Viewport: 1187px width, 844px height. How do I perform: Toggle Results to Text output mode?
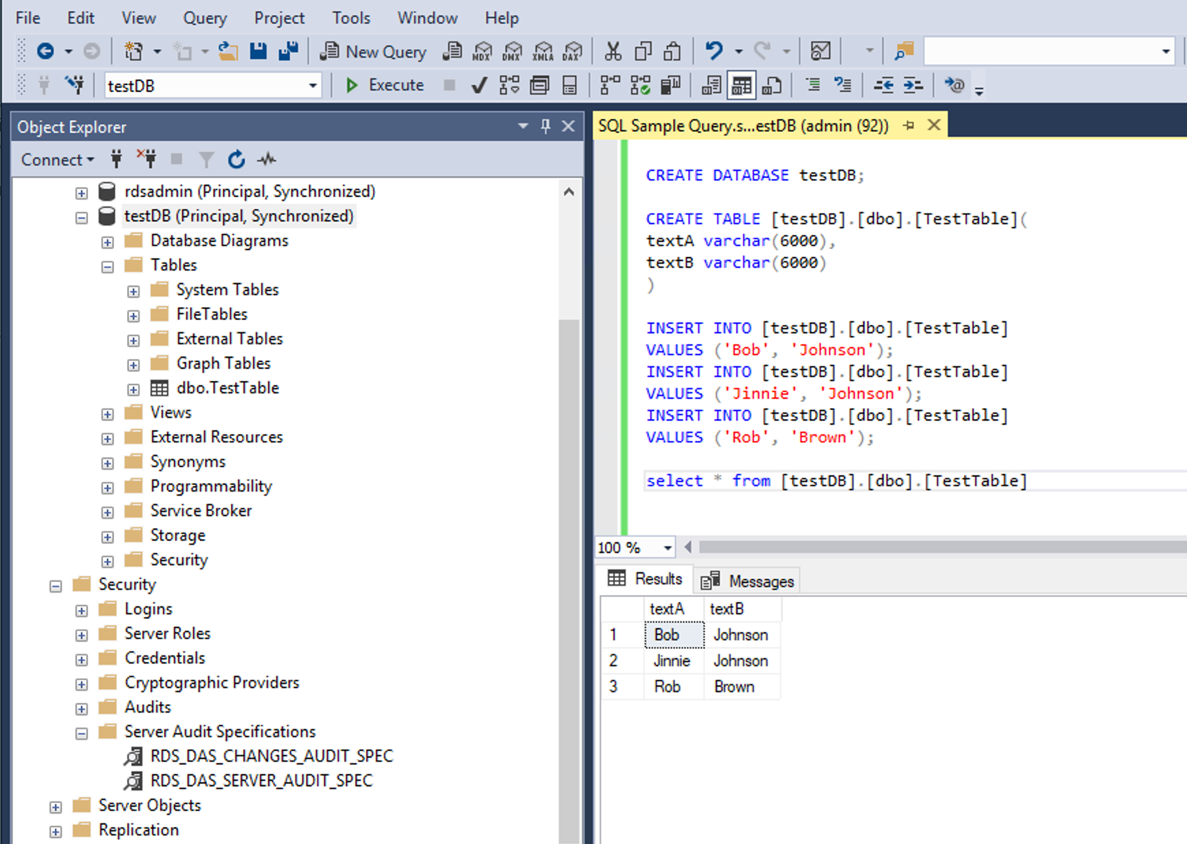[x=711, y=86]
